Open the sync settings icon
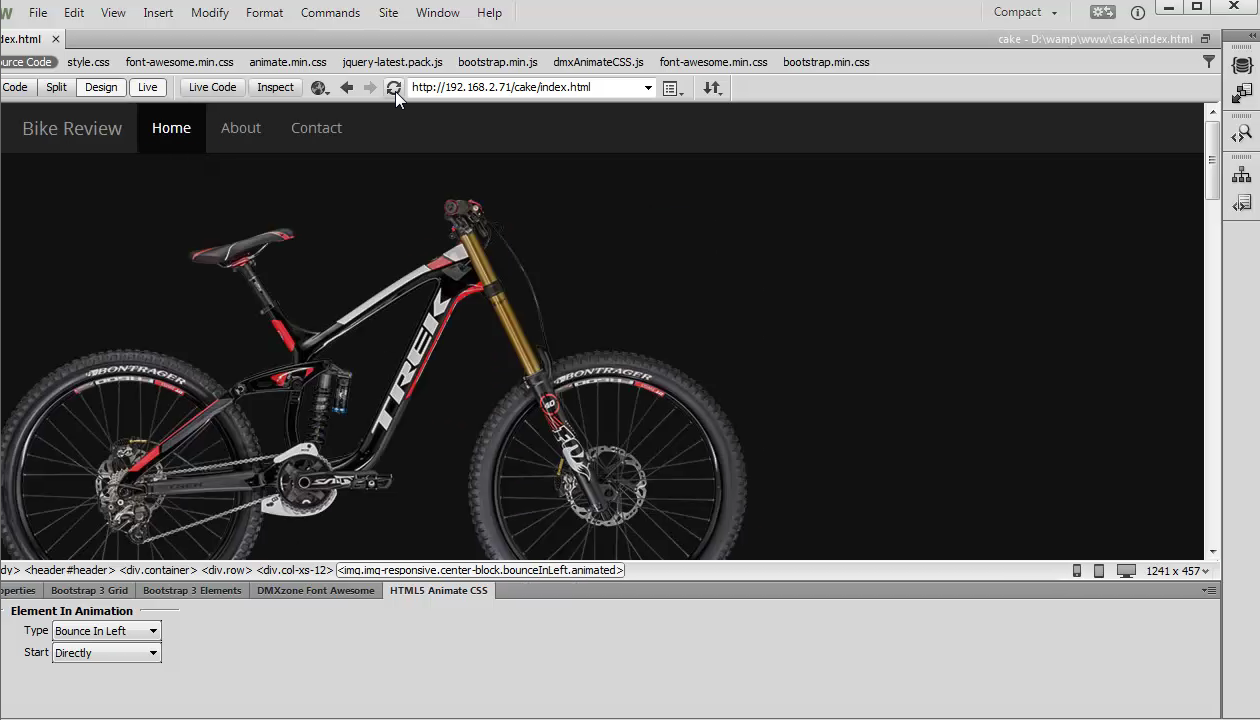 (1103, 13)
